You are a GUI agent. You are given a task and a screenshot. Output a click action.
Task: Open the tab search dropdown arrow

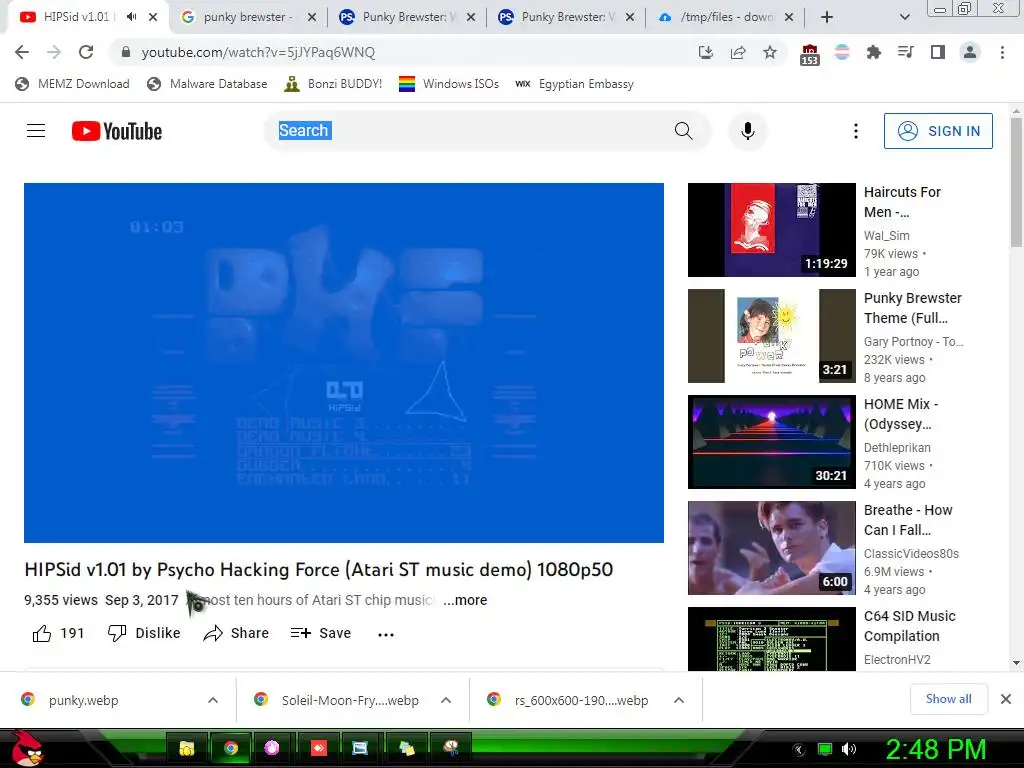pyautogui.click(x=904, y=17)
